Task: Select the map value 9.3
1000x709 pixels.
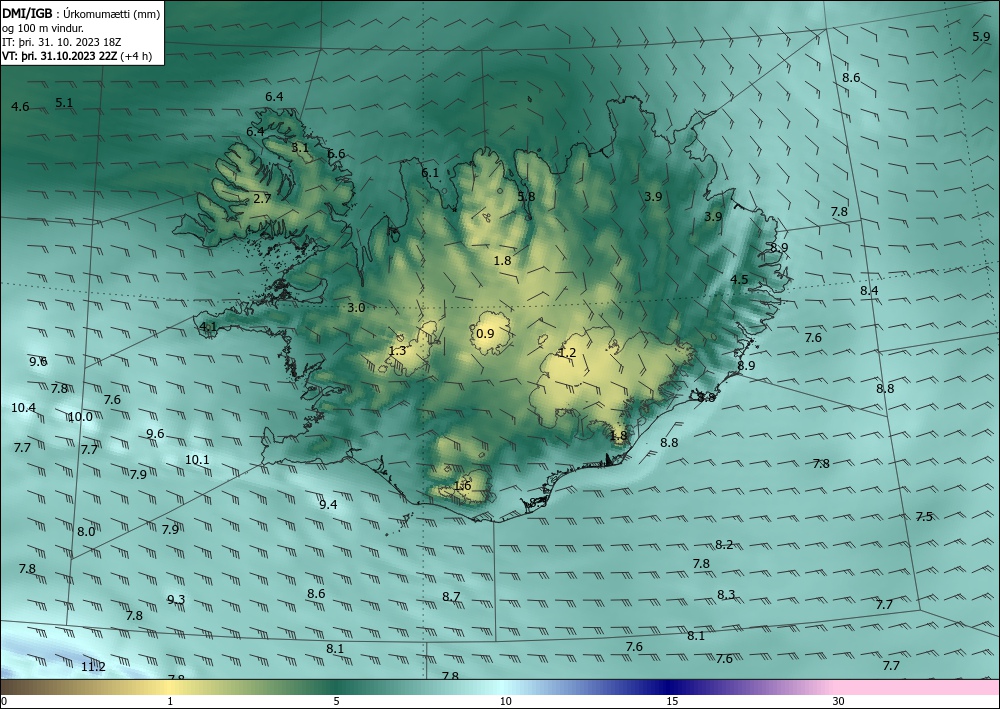Action: (176, 599)
